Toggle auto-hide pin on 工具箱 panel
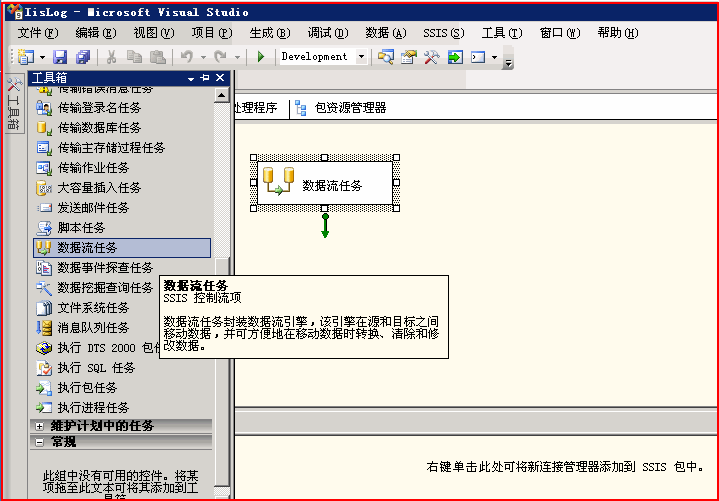 (x=205, y=78)
